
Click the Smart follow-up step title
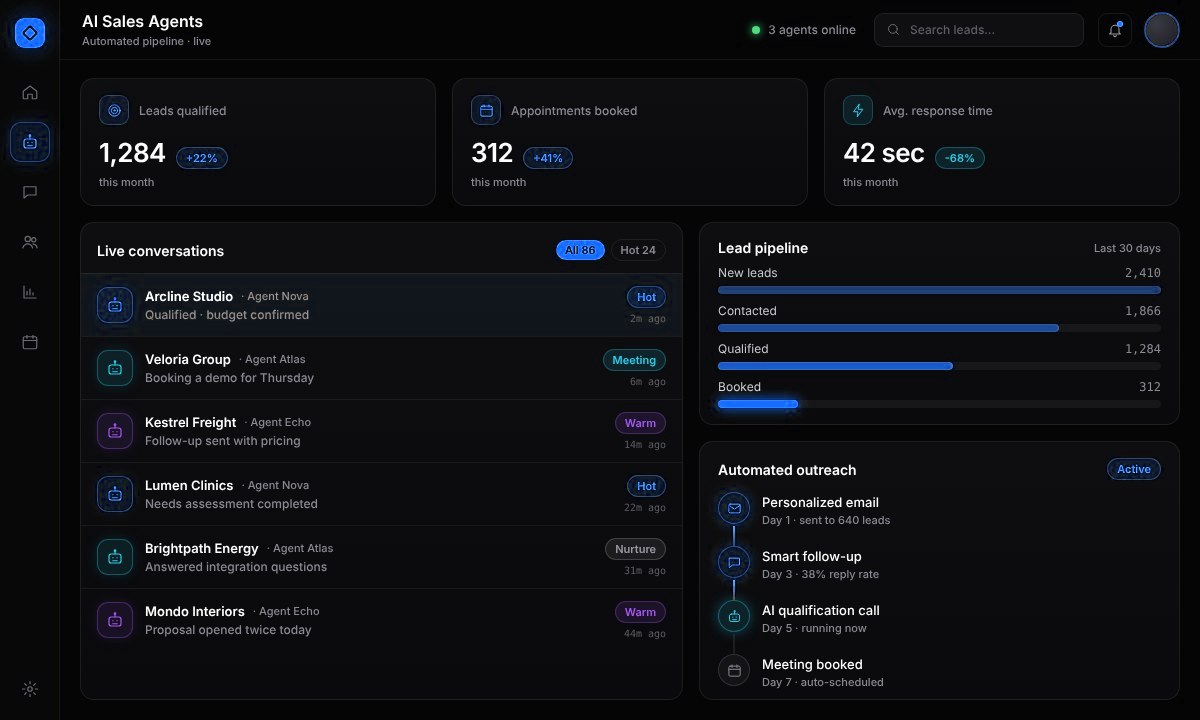[x=811, y=556]
